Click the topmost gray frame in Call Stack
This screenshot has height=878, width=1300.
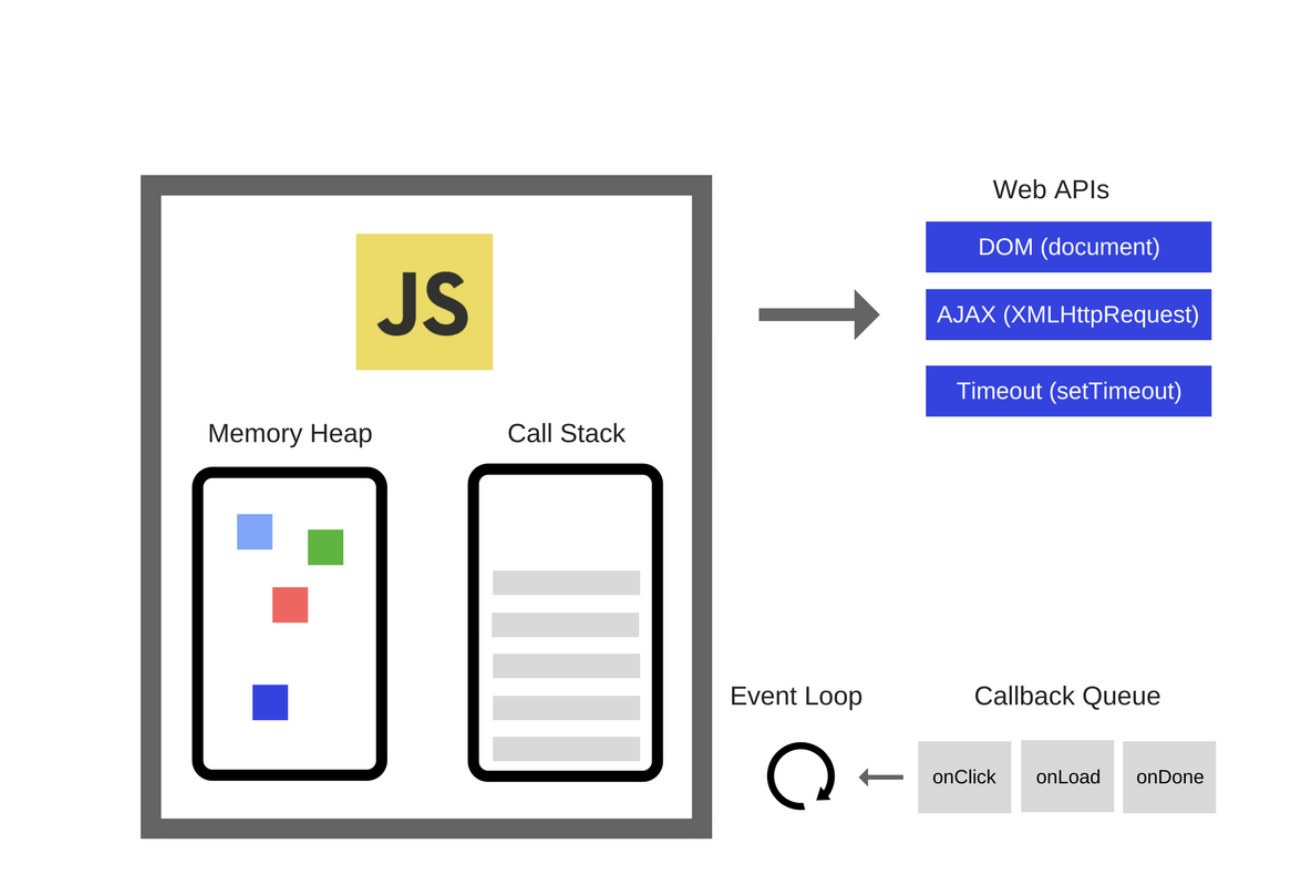click(566, 583)
